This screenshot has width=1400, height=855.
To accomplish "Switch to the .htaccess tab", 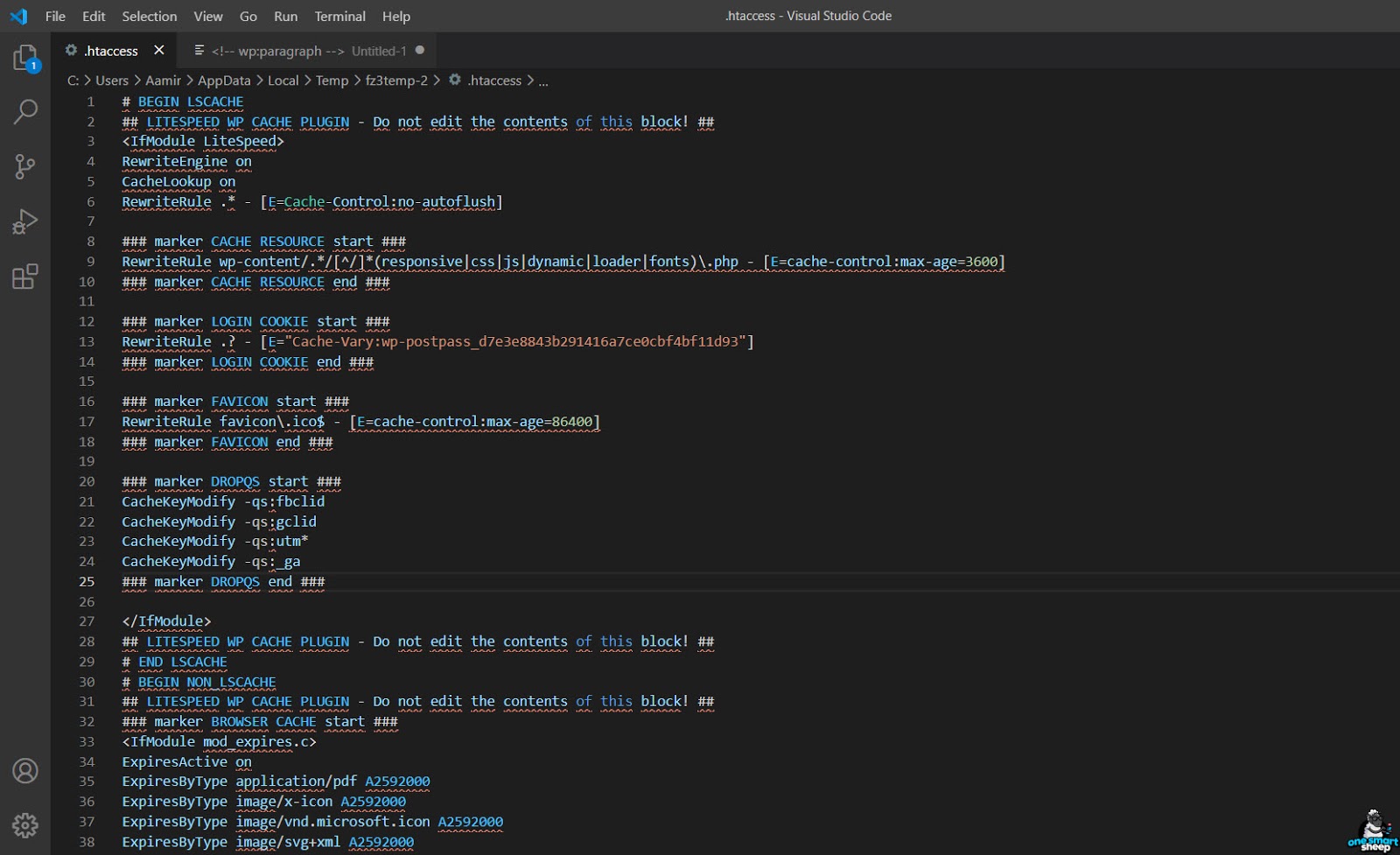I will (x=114, y=50).
